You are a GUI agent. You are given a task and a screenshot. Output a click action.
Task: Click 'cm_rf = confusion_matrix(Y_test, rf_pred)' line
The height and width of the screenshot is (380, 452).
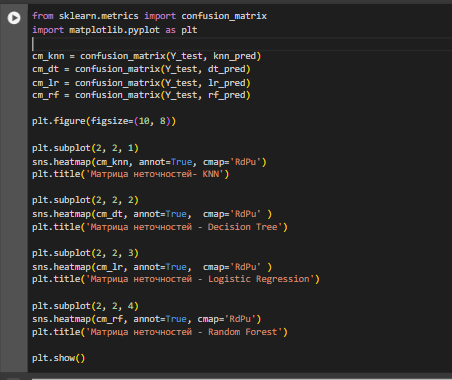pos(141,95)
